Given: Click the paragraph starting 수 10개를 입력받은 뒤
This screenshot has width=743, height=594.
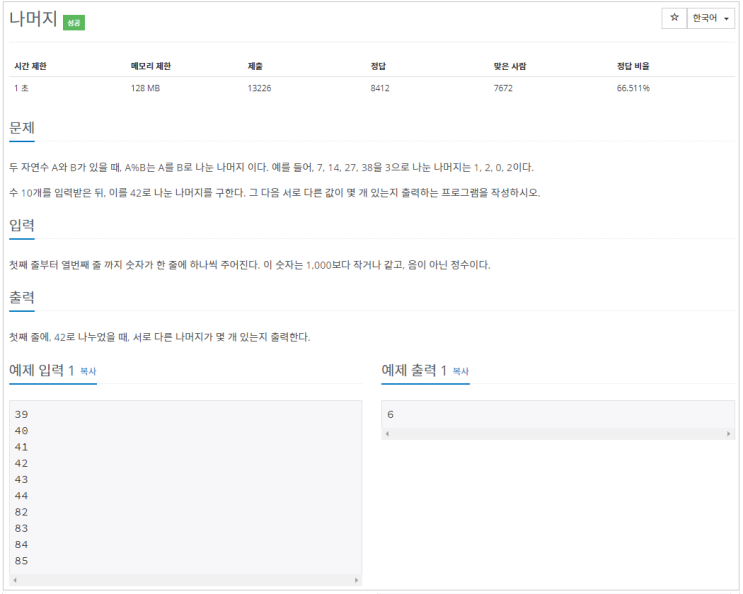Looking at the screenshot, I should 274,193.
